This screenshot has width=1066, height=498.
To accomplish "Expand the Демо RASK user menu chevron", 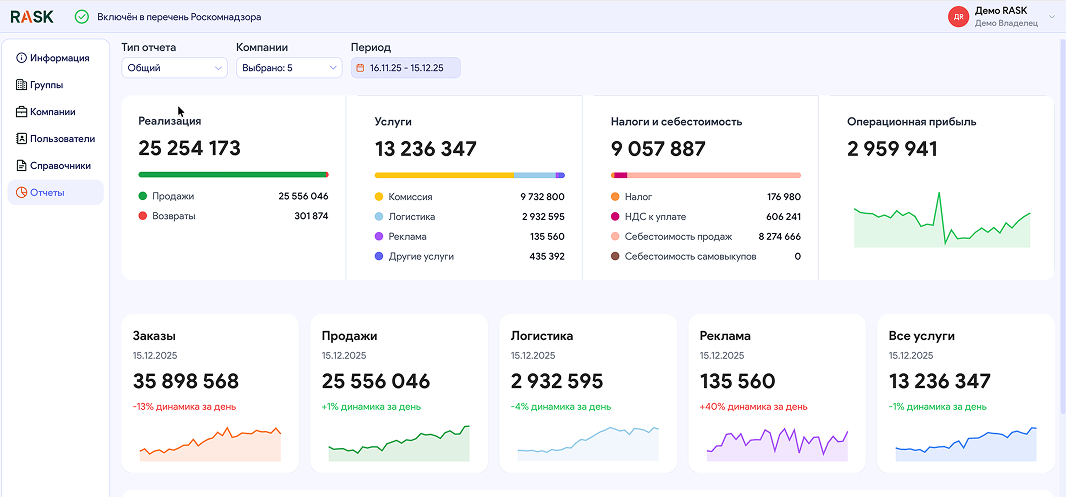I will click(1052, 17).
